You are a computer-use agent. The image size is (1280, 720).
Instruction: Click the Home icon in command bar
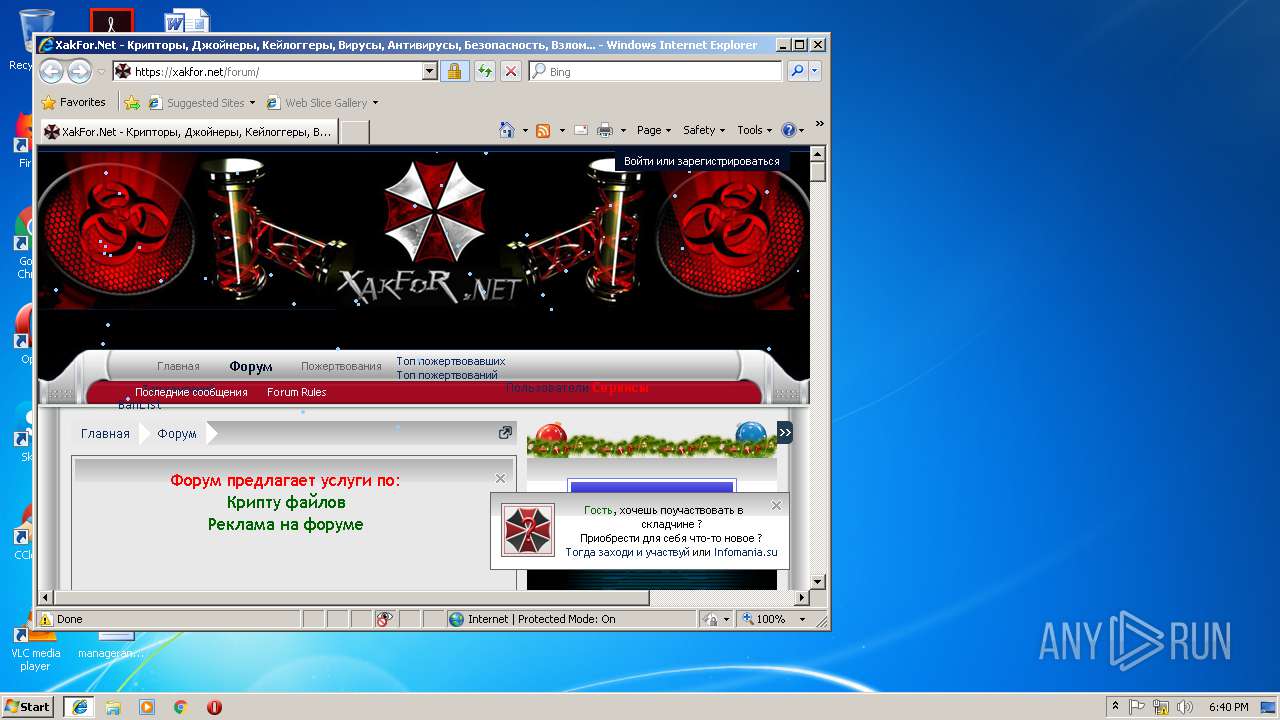coord(507,130)
